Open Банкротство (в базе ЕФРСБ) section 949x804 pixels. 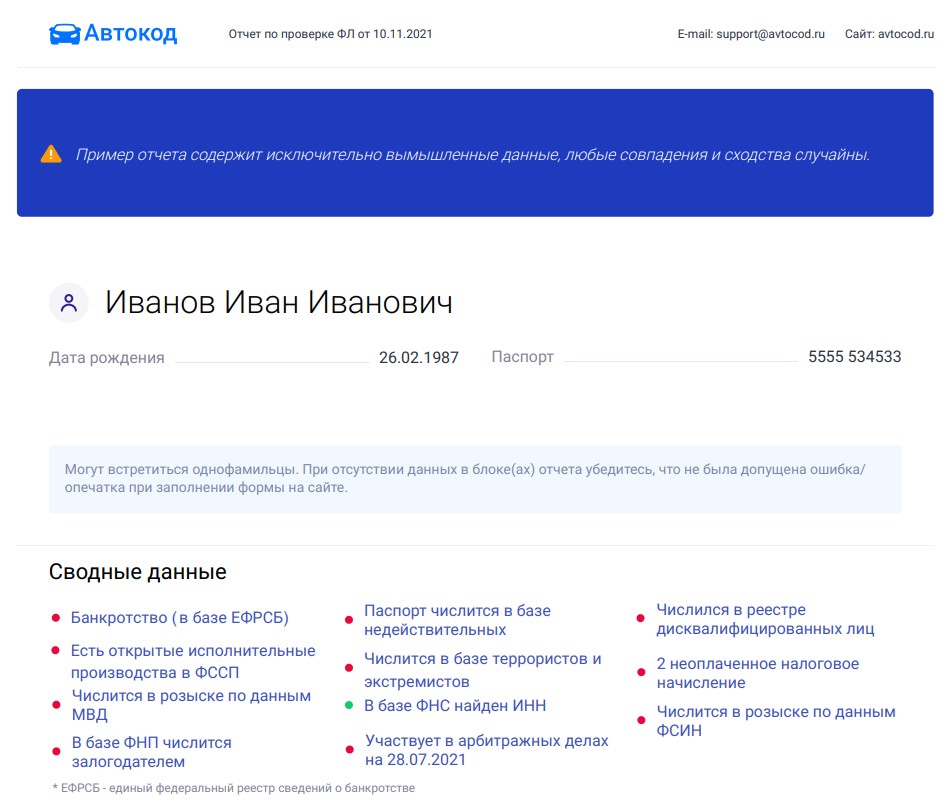[x=179, y=618]
